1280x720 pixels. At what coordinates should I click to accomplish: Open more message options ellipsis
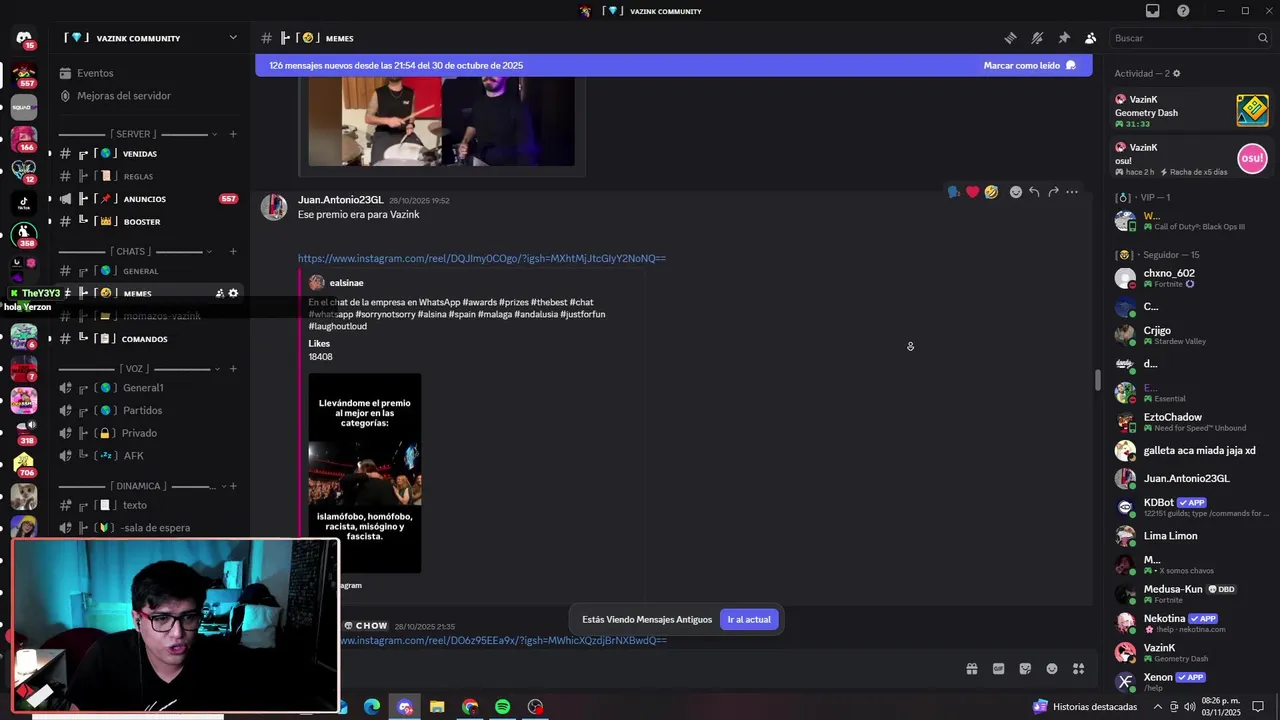coord(1072,192)
